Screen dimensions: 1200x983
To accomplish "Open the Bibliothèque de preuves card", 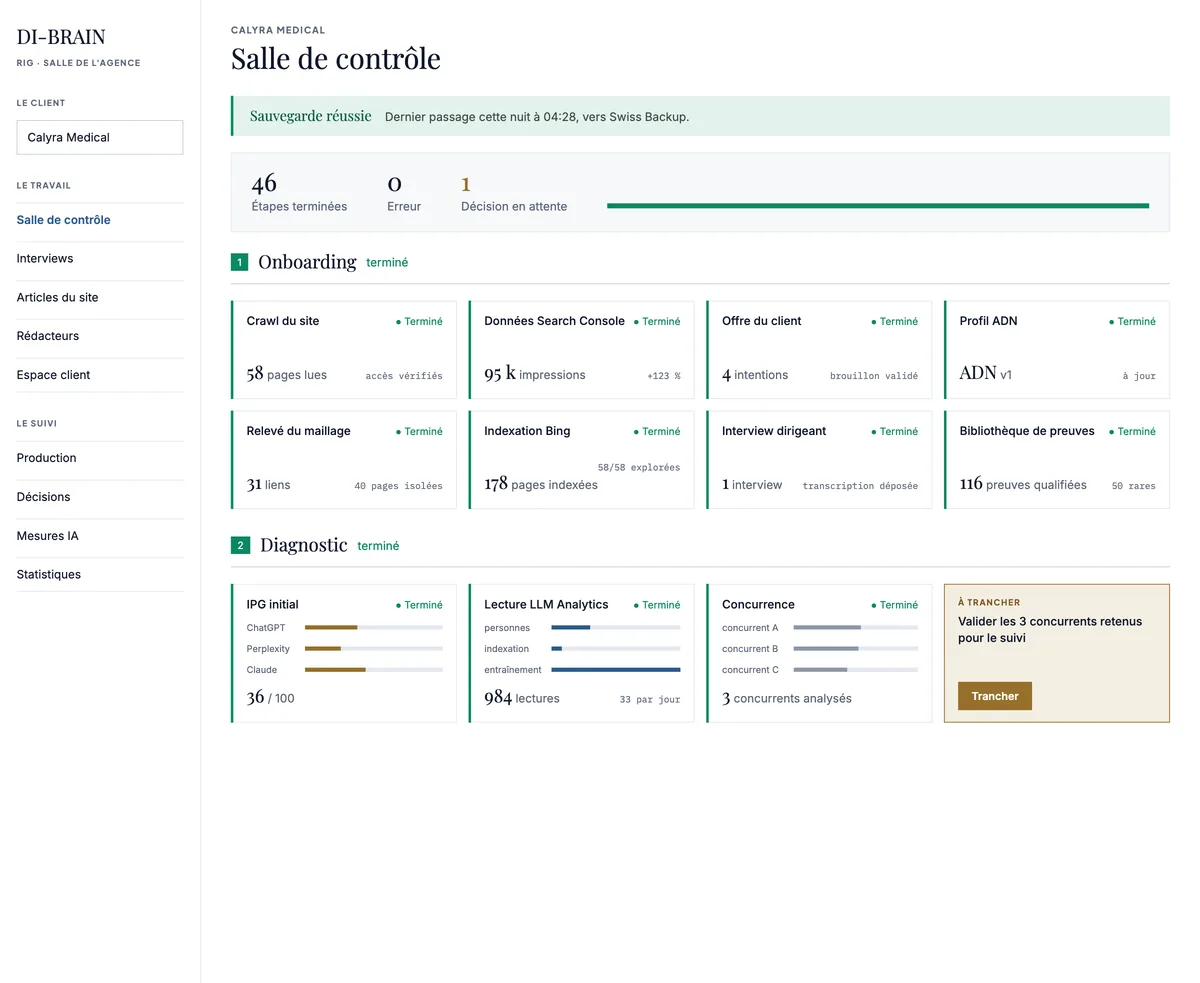I will point(1057,460).
